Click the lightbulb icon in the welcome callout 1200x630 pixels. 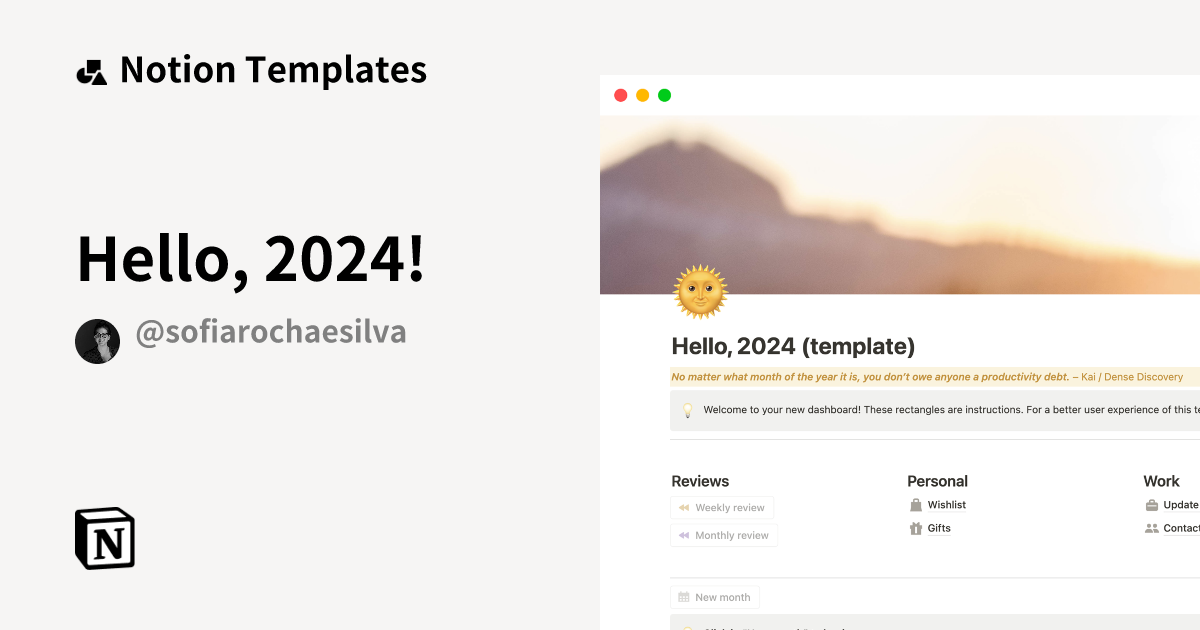click(687, 409)
